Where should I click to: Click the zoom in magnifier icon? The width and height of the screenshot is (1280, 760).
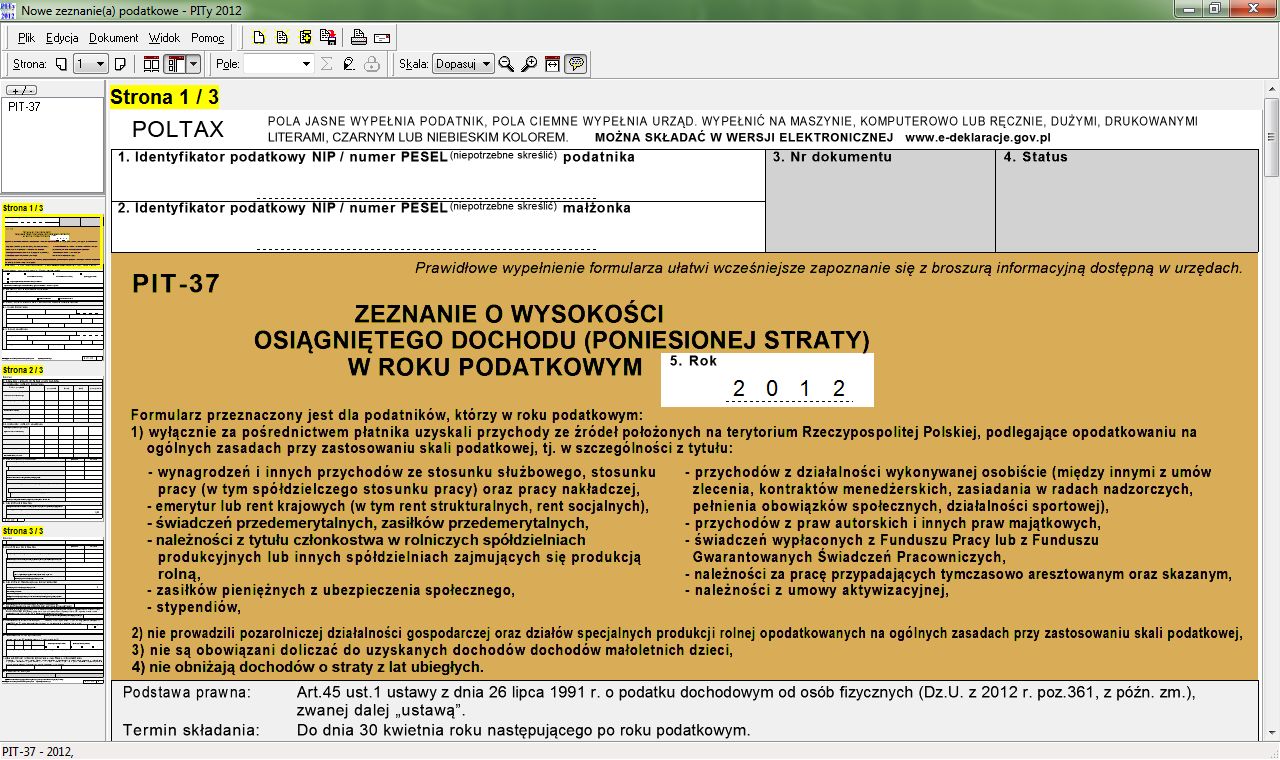(529, 64)
